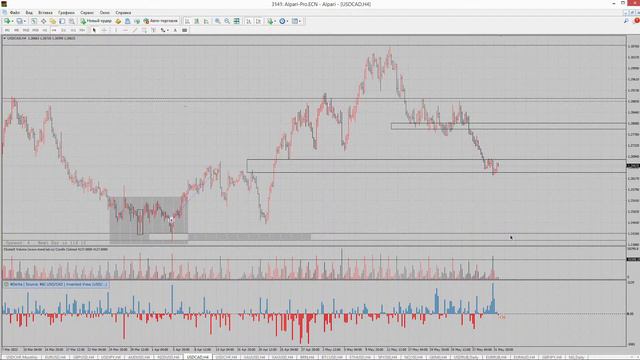Select the vertical line drawing tool
Image resolution: width=640 pixels, height=360 pixels.
point(116,30)
